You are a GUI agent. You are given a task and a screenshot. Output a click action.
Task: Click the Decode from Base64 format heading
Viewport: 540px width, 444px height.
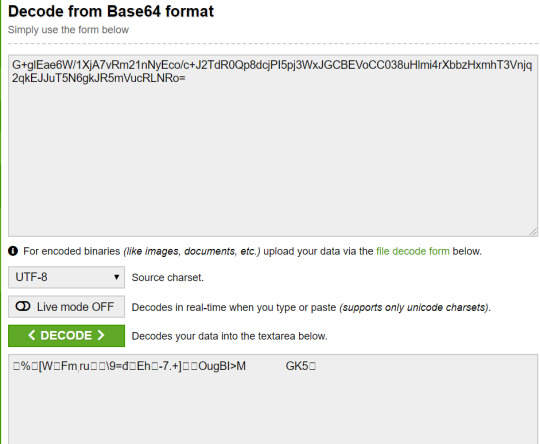tap(111, 11)
